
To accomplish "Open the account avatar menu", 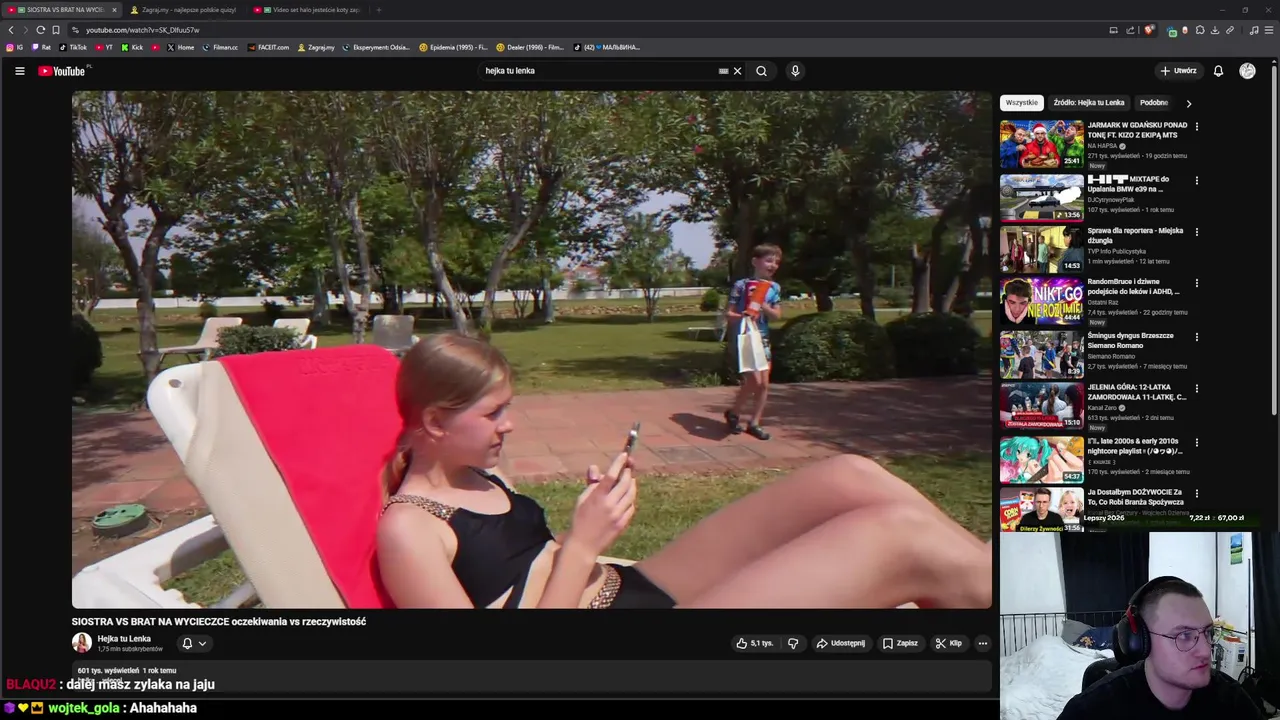I will coord(1247,71).
